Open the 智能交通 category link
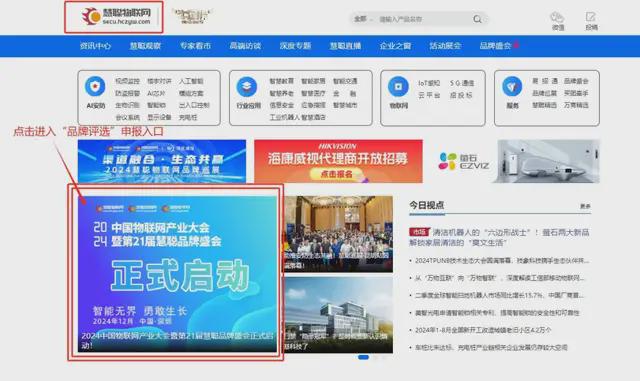The image size is (640, 381). (x=345, y=81)
